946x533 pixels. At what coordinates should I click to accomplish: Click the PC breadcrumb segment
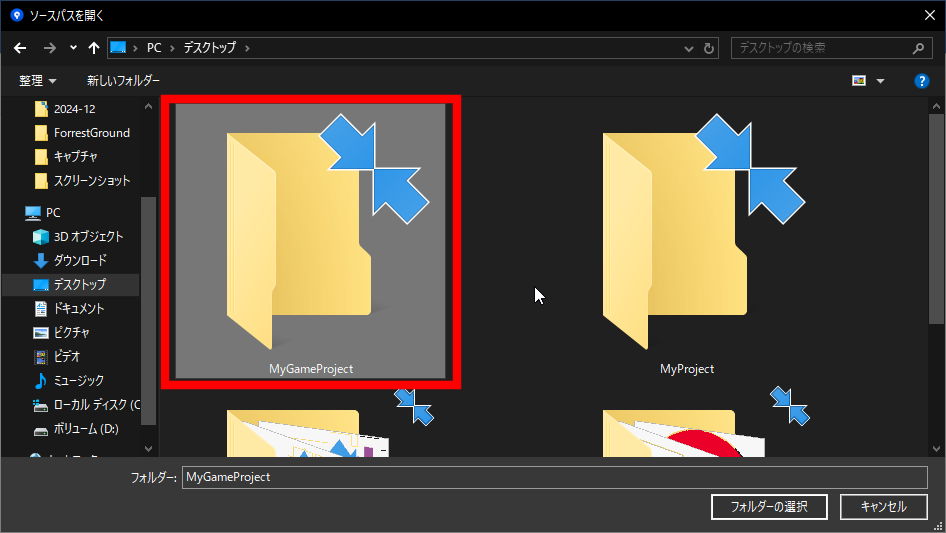(x=154, y=48)
